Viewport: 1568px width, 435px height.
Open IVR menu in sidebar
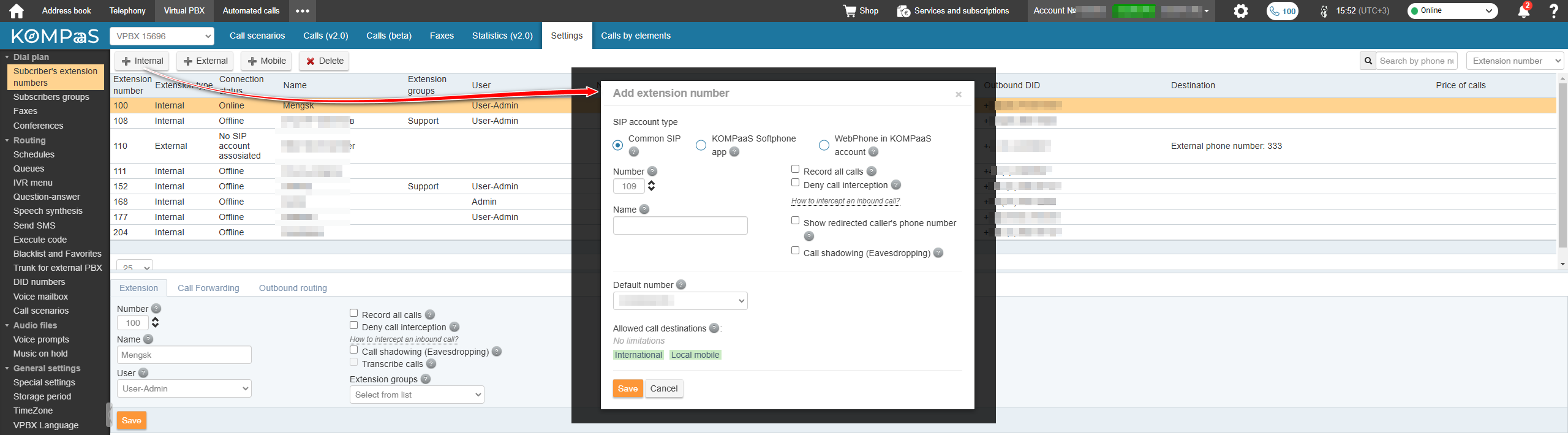tap(33, 183)
